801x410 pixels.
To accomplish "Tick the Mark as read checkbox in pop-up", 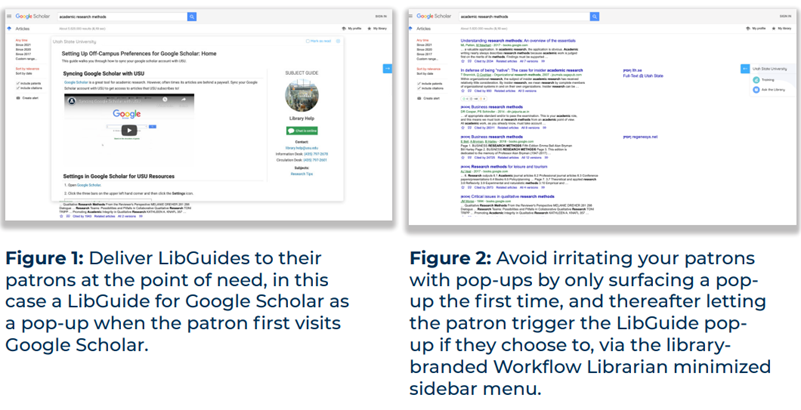I will (x=307, y=41).
